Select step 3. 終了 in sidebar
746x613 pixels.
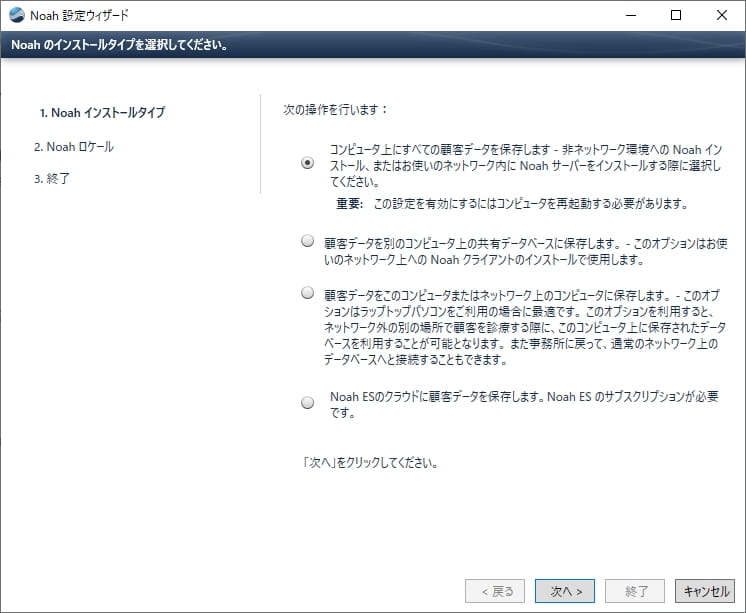coord(52,178)
